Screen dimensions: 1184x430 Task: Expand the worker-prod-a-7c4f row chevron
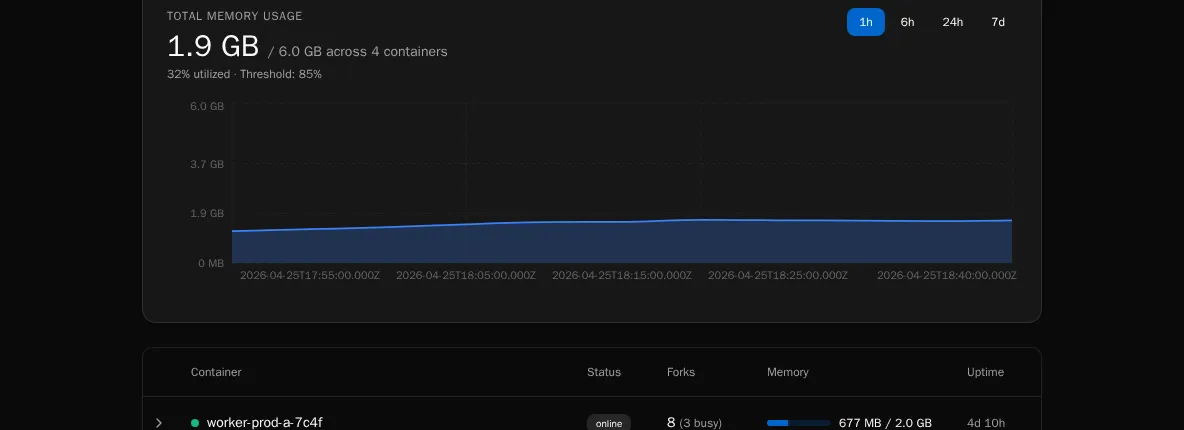click(x=159, y=423)
